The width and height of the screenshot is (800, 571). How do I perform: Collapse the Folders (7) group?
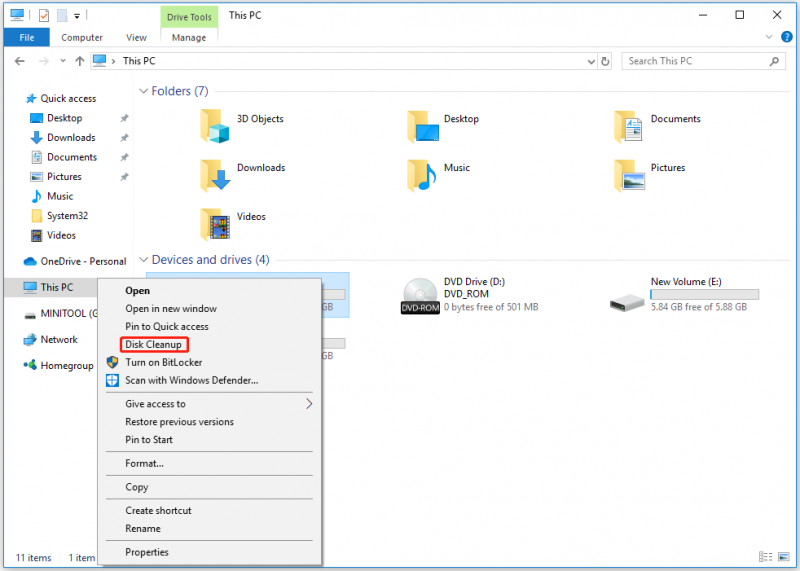pyautogui.click(x=143, y=91)
